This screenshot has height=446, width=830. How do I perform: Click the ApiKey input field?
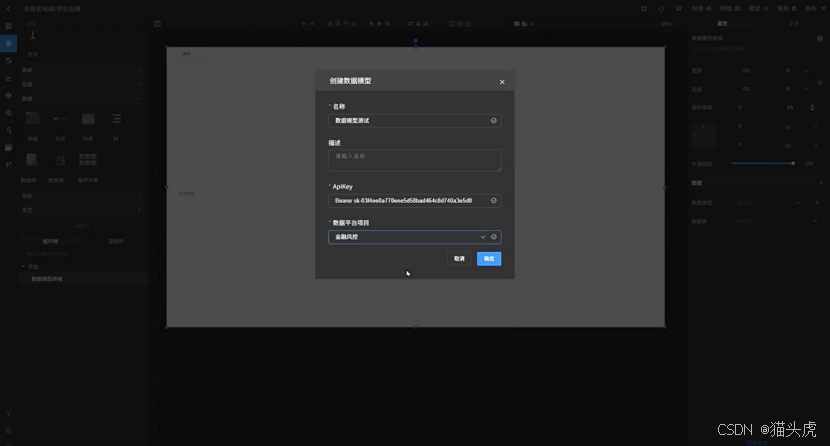coord(414,201)
